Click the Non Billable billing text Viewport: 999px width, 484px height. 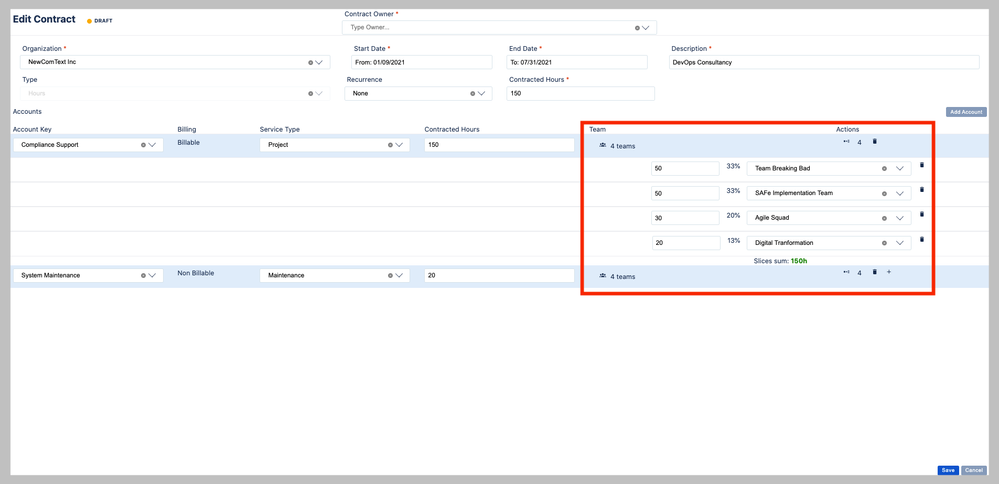click(x=196, y=273)
